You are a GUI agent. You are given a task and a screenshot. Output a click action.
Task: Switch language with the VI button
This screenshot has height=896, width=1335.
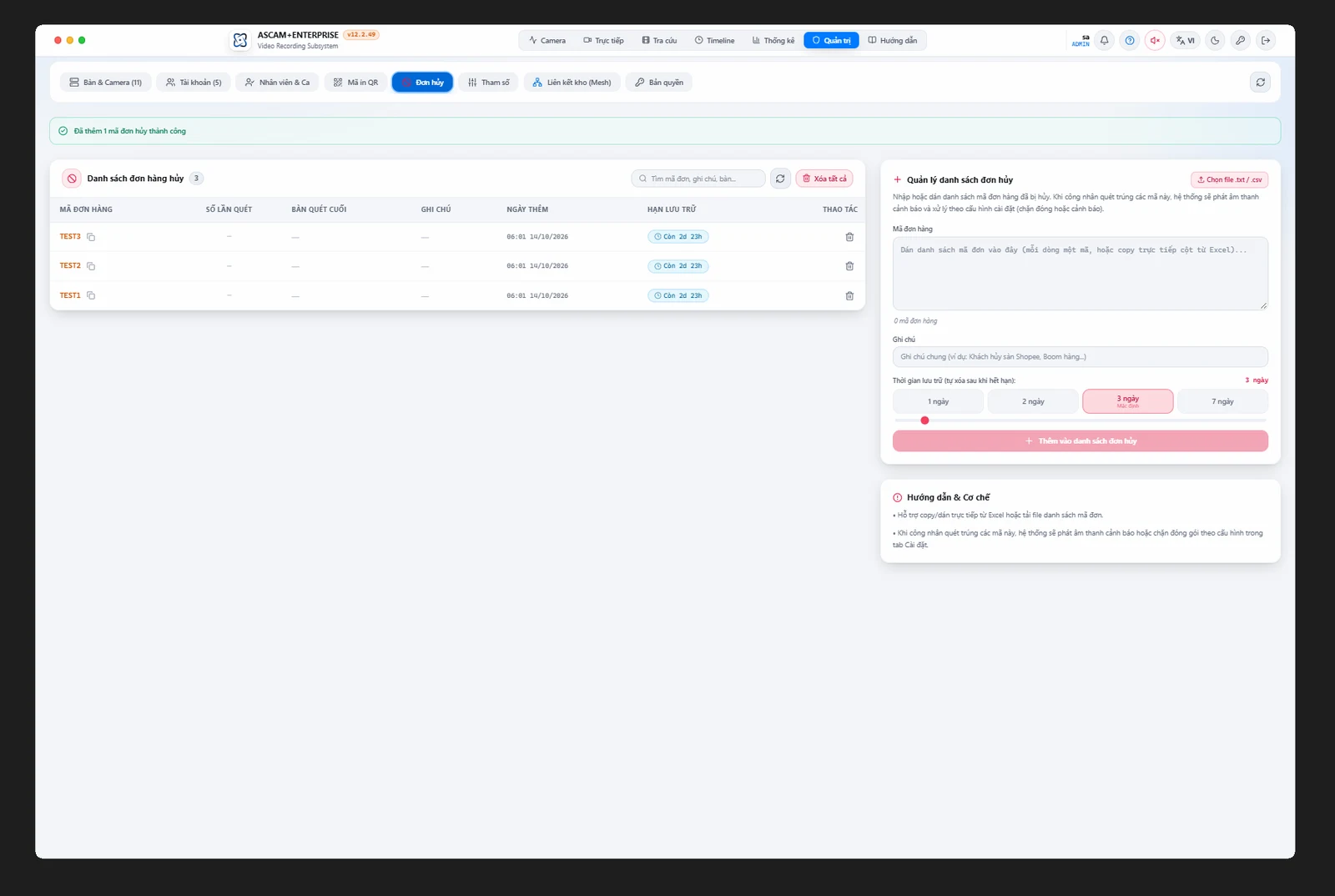point(1186,40)
